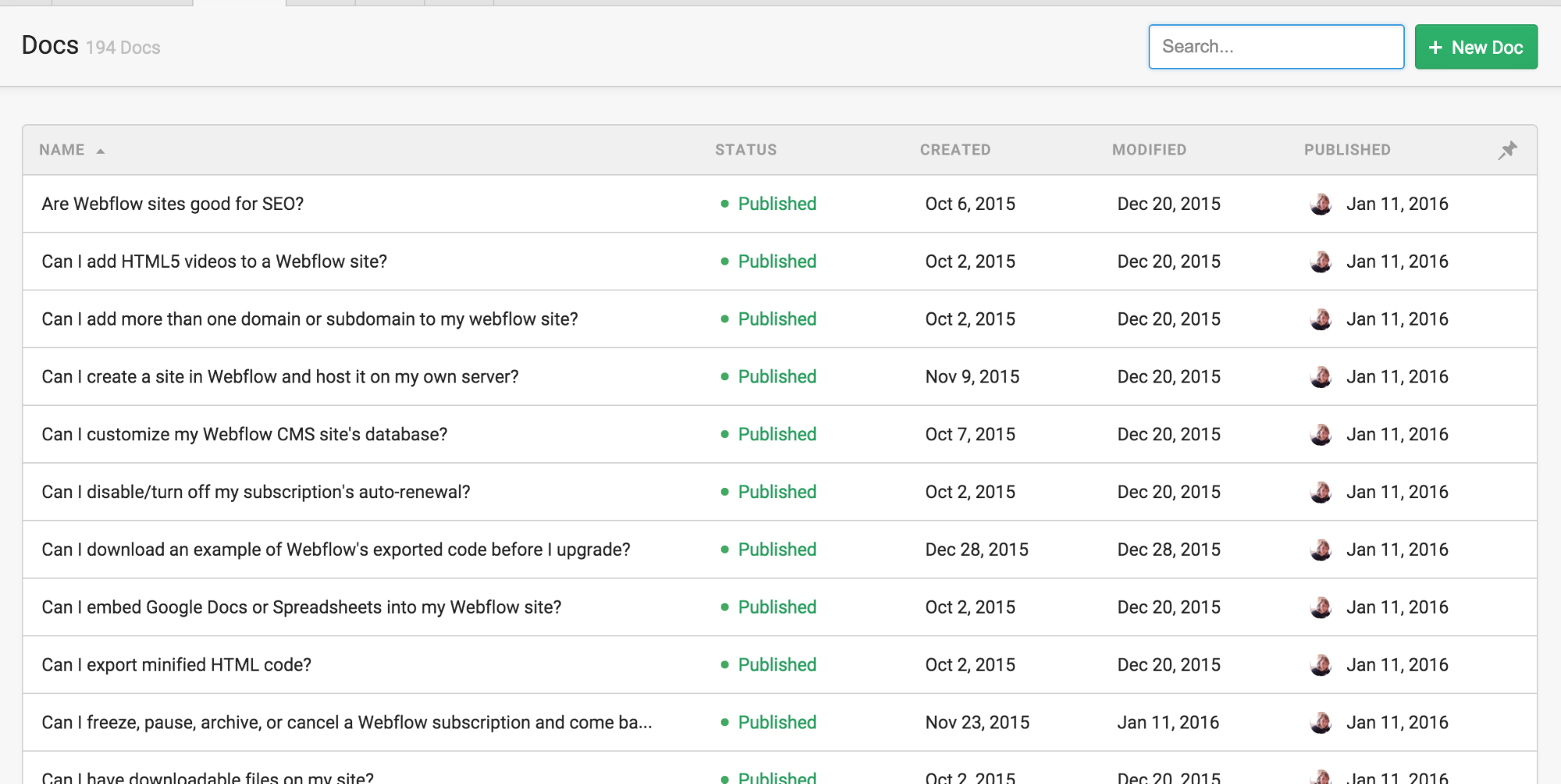
Task: Click Published status of 'host it on my own server' row
Action: [768, 377]
